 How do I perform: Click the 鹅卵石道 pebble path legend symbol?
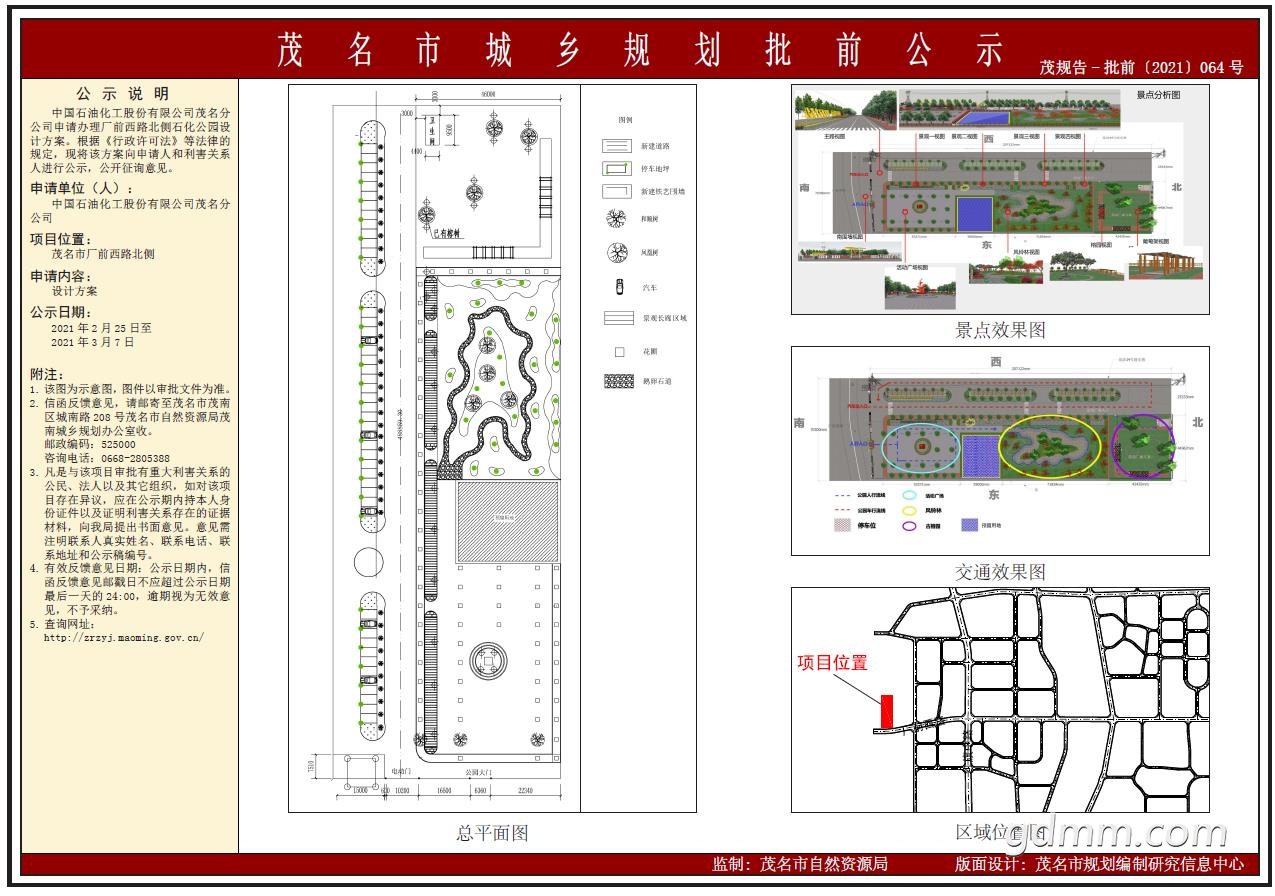(x=618, y=381)
